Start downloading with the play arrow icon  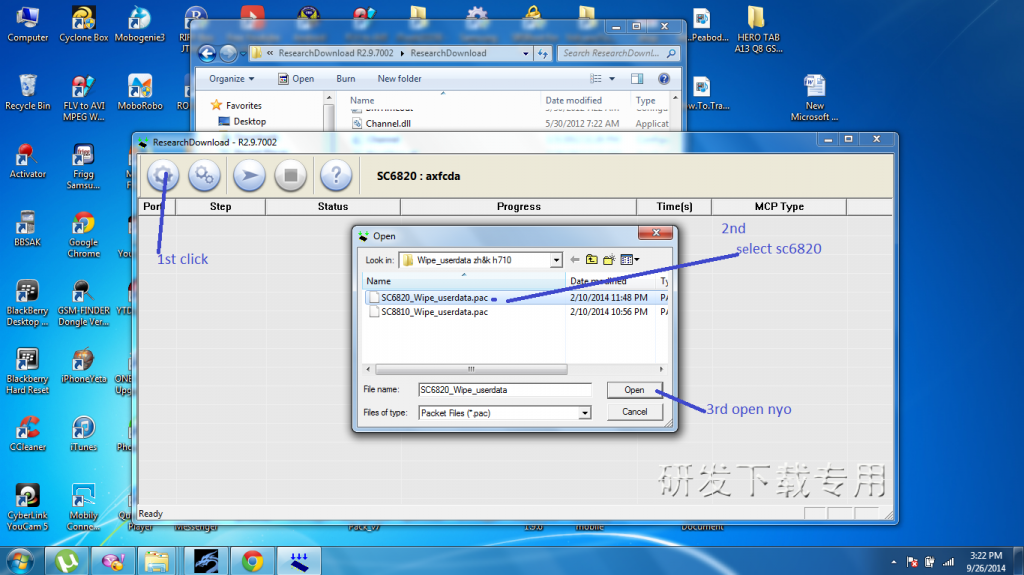[249, 175]
